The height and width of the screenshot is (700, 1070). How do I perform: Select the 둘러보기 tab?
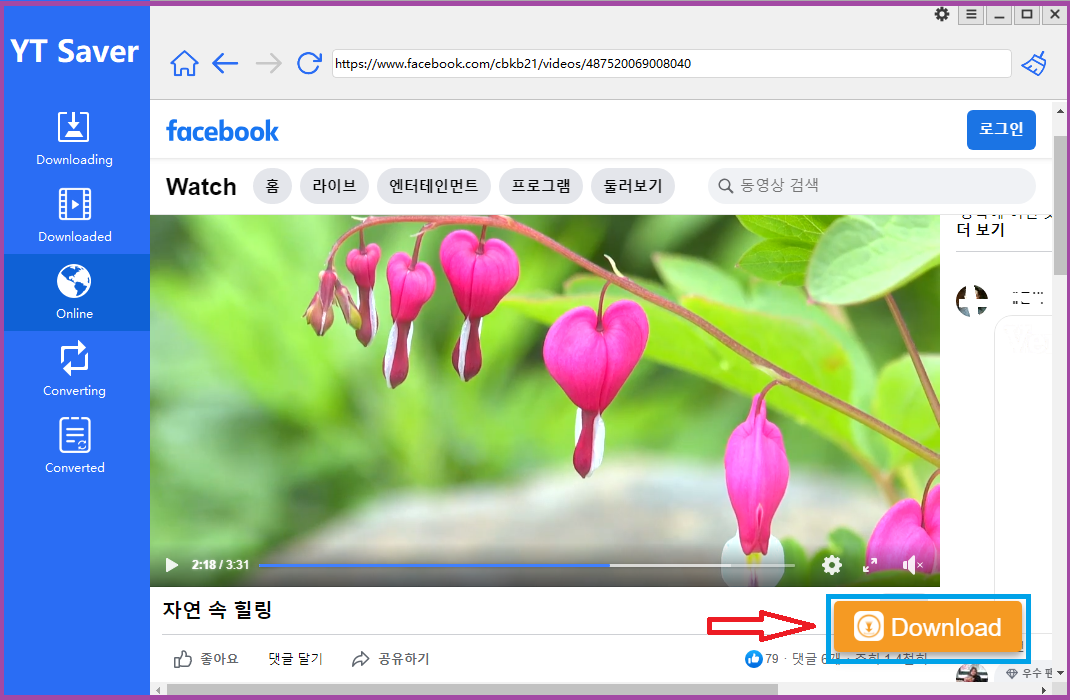click(633, 186)
